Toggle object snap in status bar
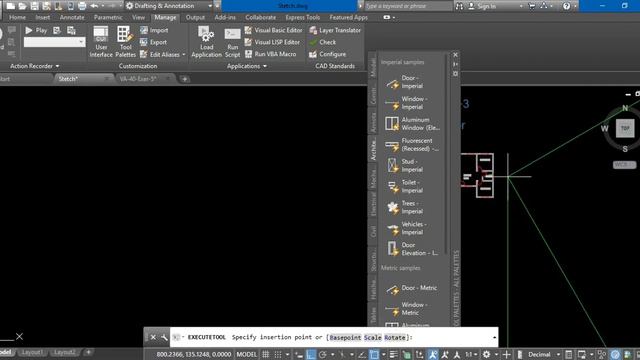The width and height of the screenshot is (640, 360). pyautogui.click(x=374, y=354)
